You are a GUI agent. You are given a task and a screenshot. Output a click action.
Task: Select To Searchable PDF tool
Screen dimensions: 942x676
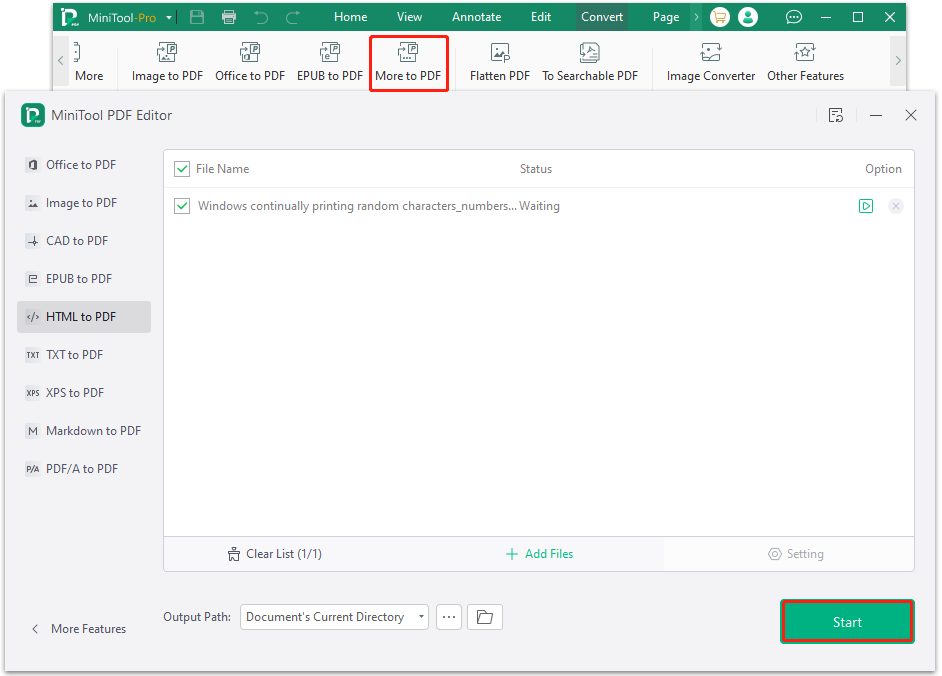point(590,61)
